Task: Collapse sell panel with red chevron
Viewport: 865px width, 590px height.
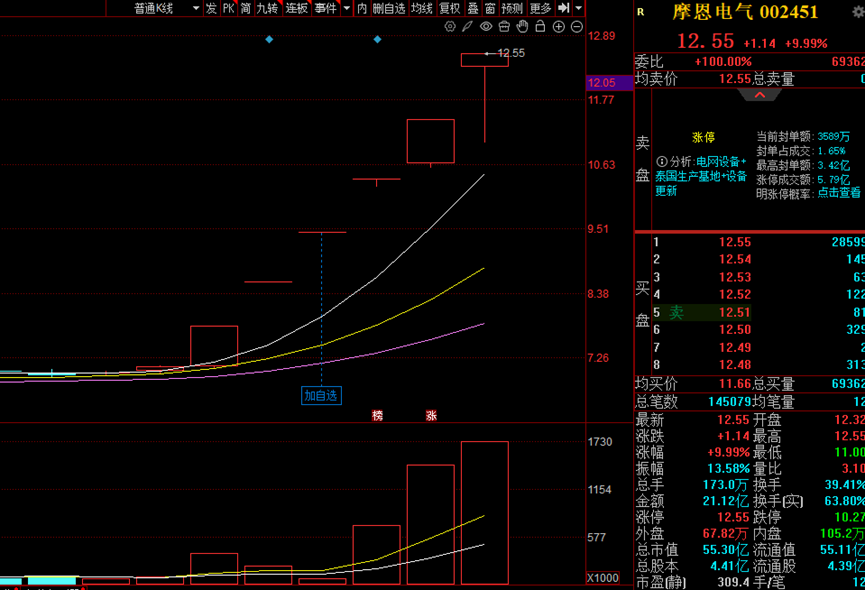Action: pyautogui.click(x=760, y=95)
